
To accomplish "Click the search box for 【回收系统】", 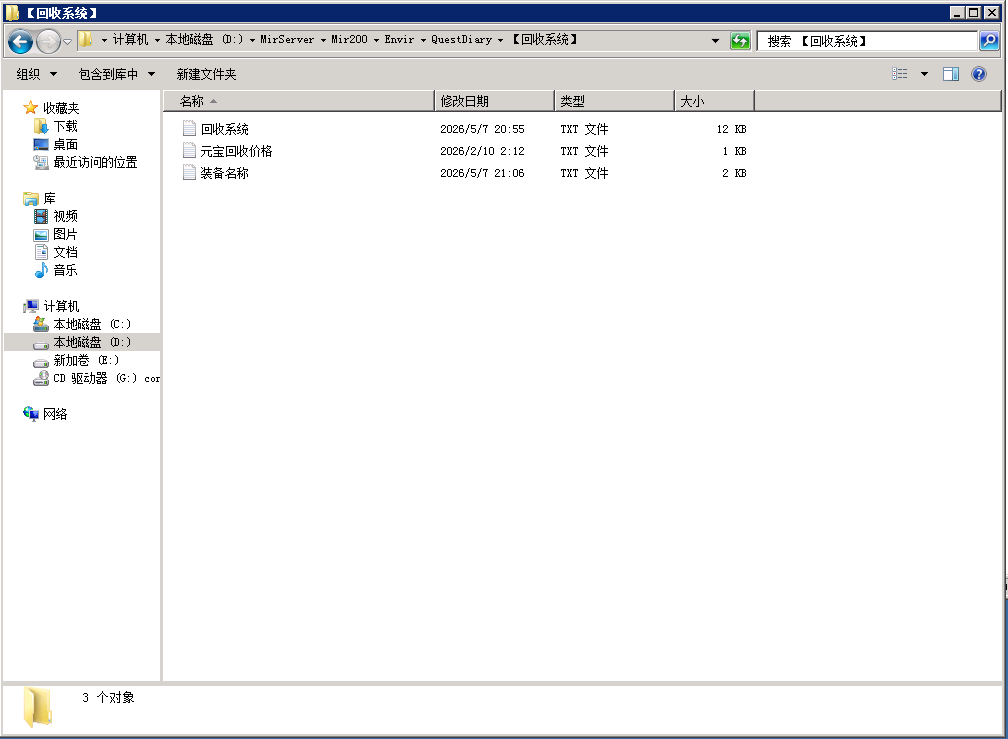I will tap(867, 41).
